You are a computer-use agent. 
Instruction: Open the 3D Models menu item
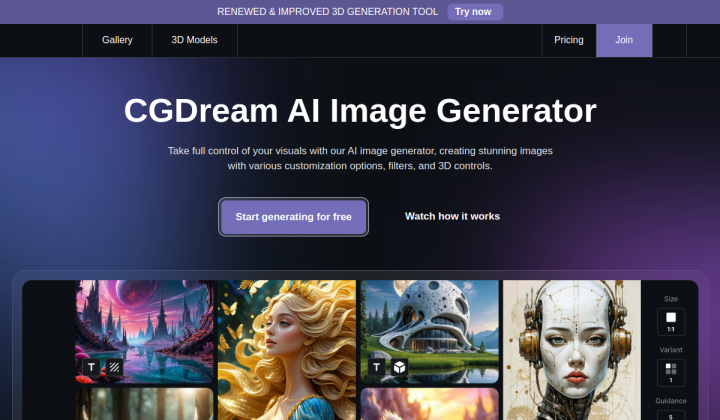click(x=194, y=40)
